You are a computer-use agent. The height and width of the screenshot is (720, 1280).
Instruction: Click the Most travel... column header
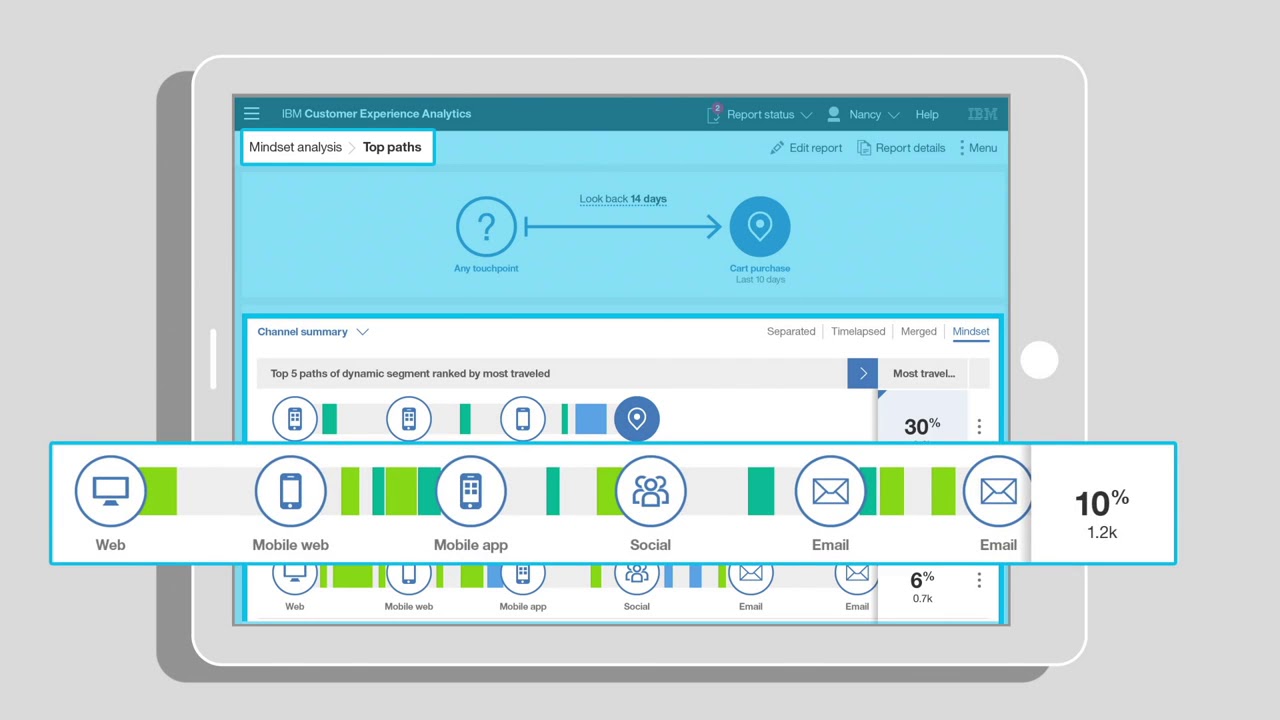tap(924, 374)
